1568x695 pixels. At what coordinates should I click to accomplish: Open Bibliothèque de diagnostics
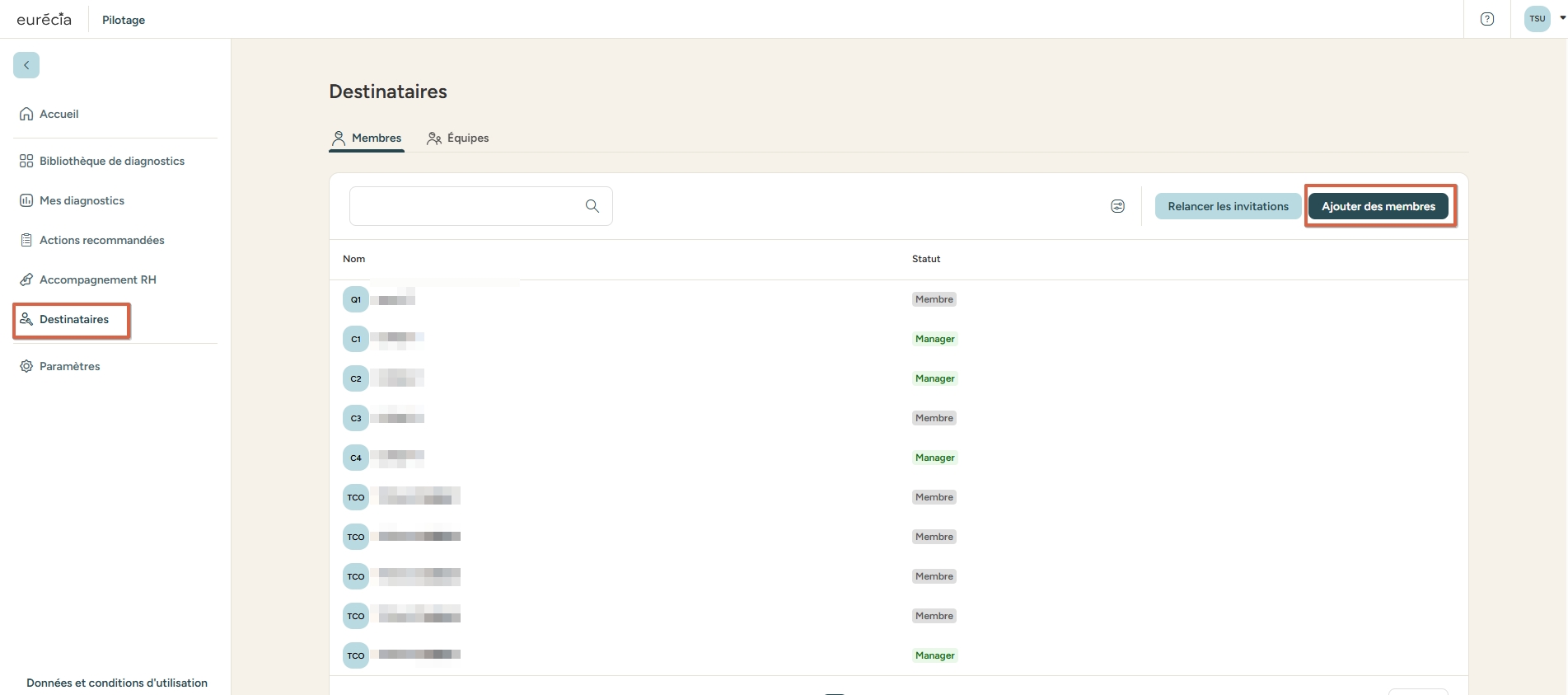(111, 161)
